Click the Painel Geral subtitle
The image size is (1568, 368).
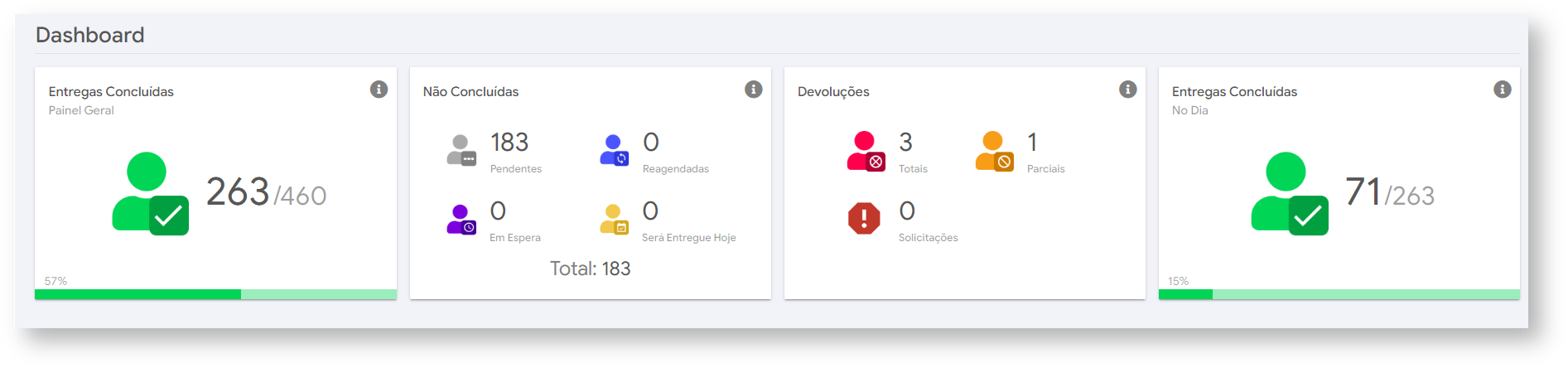coord(81,110)
